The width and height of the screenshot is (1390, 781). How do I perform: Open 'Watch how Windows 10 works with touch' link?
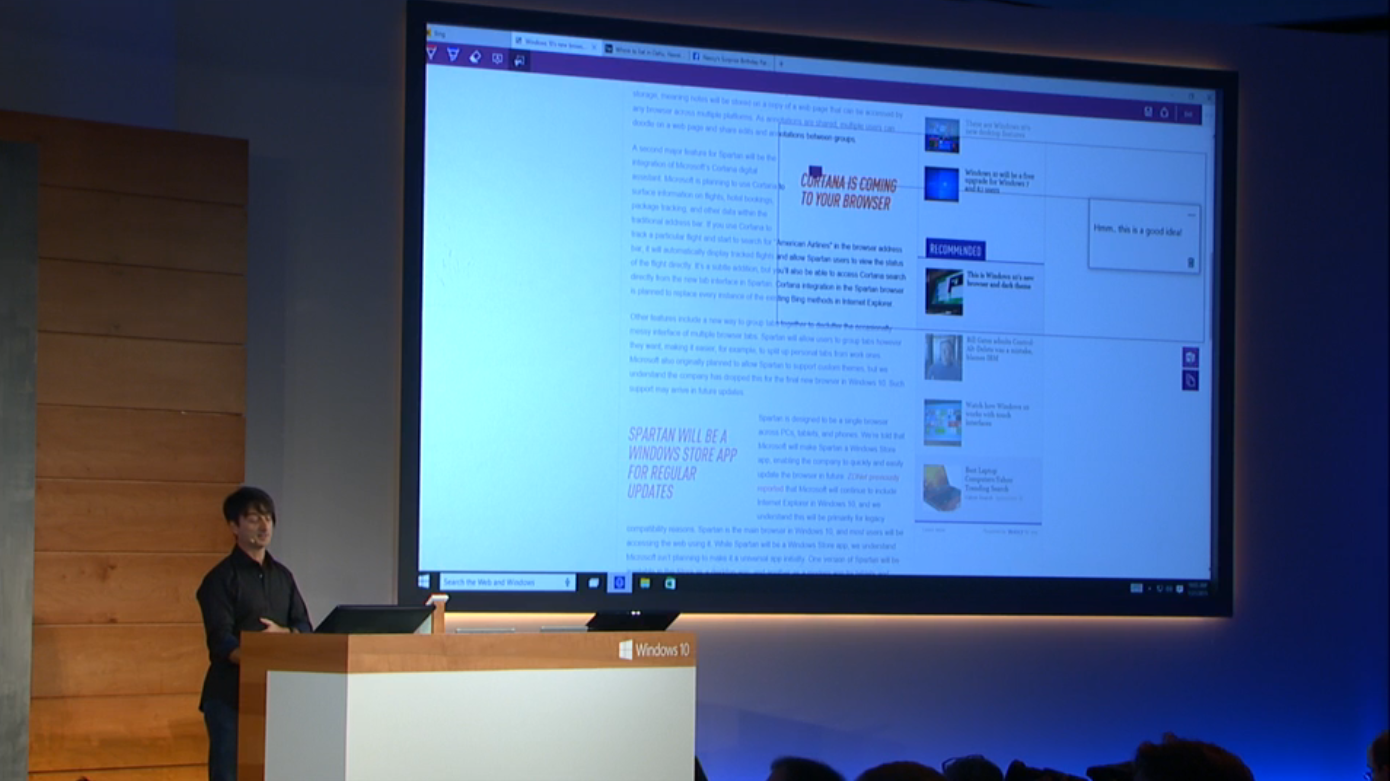click(997, 415)
